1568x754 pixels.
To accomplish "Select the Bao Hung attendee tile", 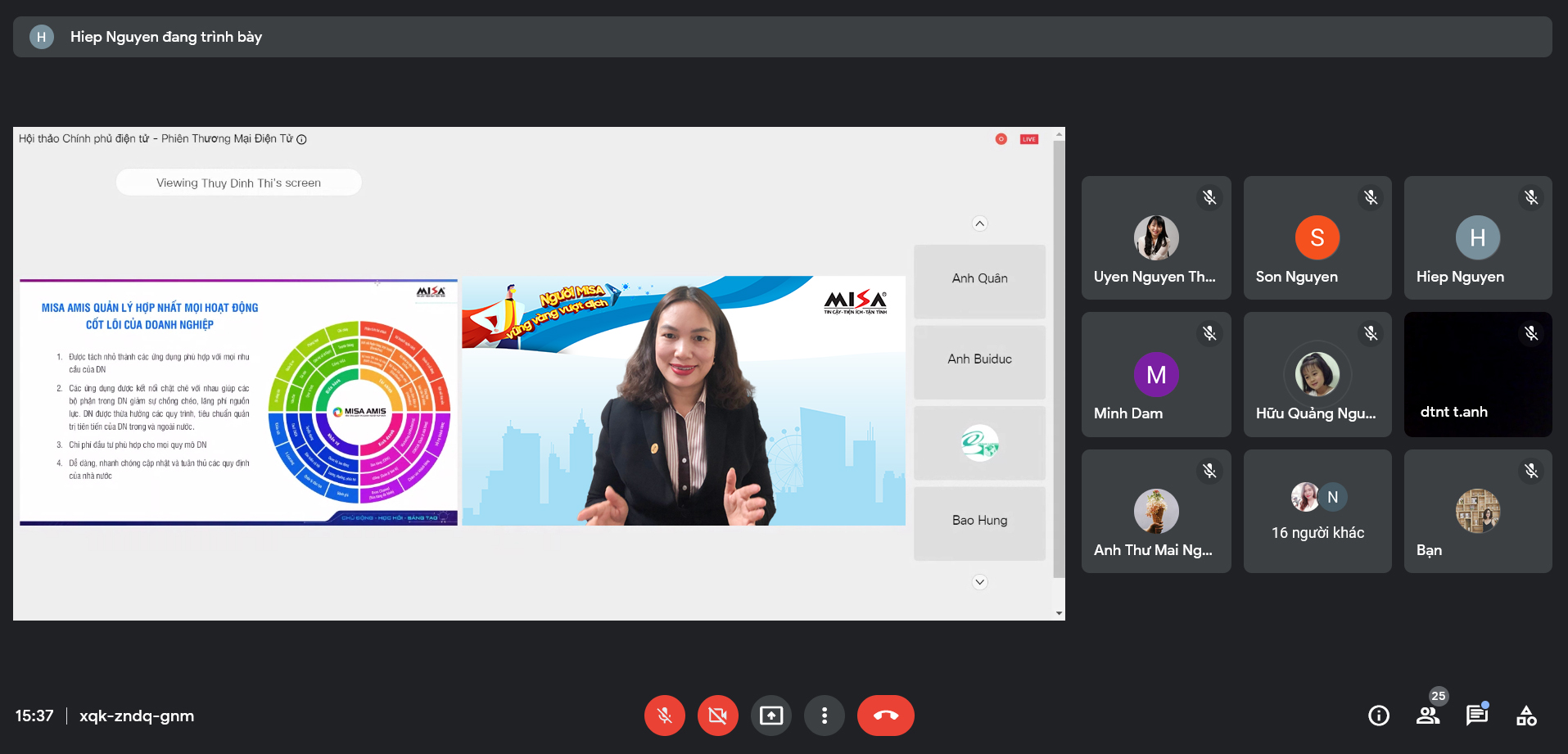I will coord(979,521).
